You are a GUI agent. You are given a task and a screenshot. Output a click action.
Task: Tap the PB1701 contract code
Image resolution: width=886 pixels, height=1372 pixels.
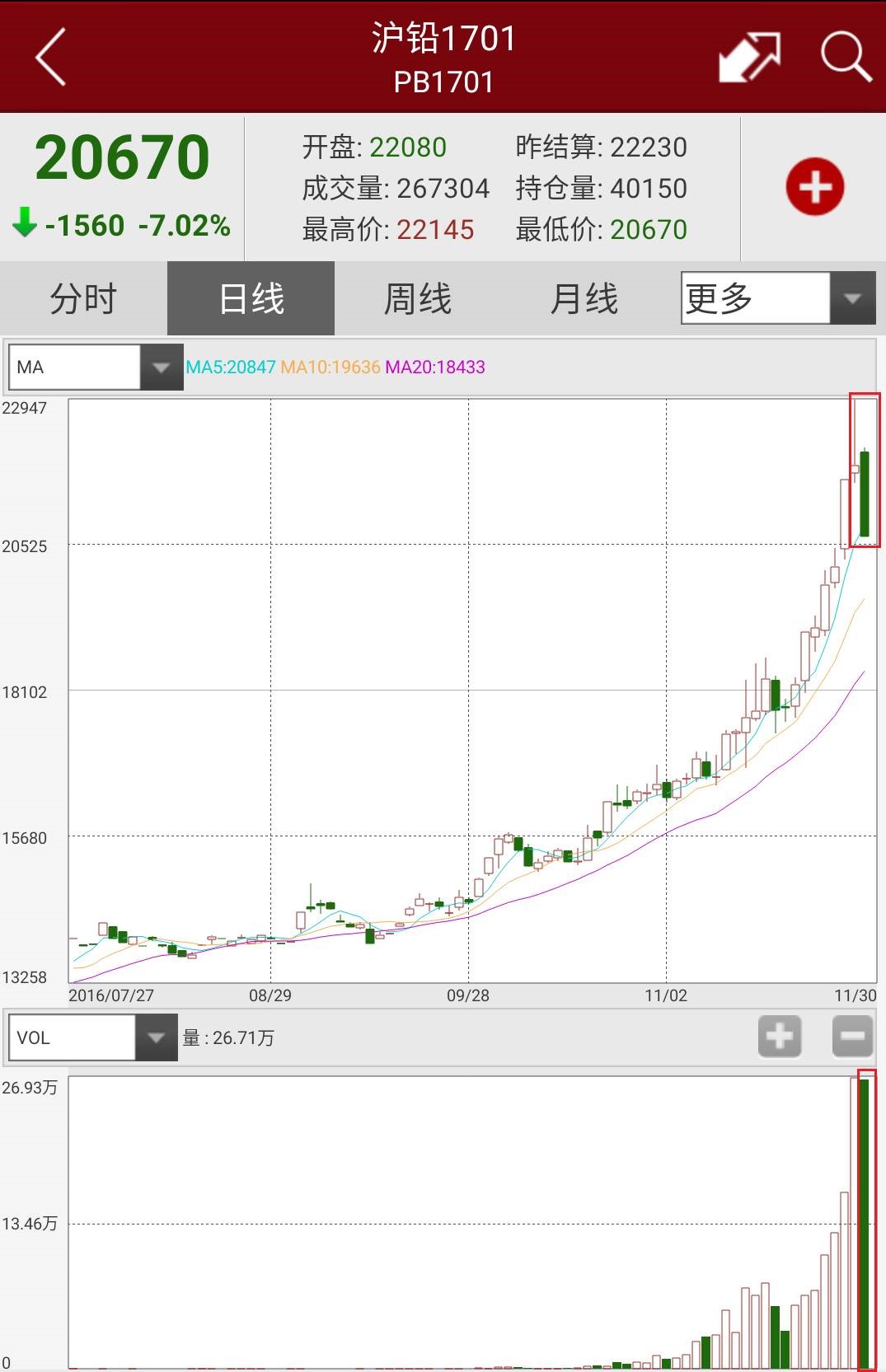coord(443,82)
